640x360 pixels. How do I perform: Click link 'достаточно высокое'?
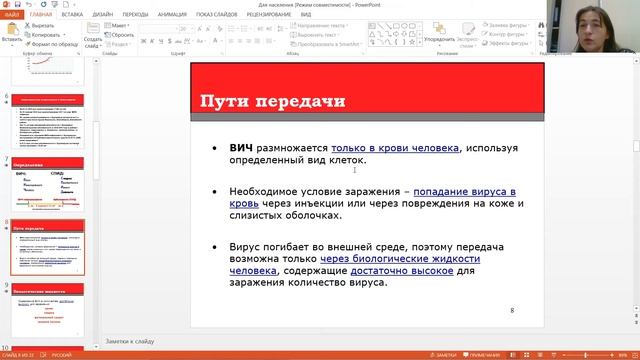402,271
